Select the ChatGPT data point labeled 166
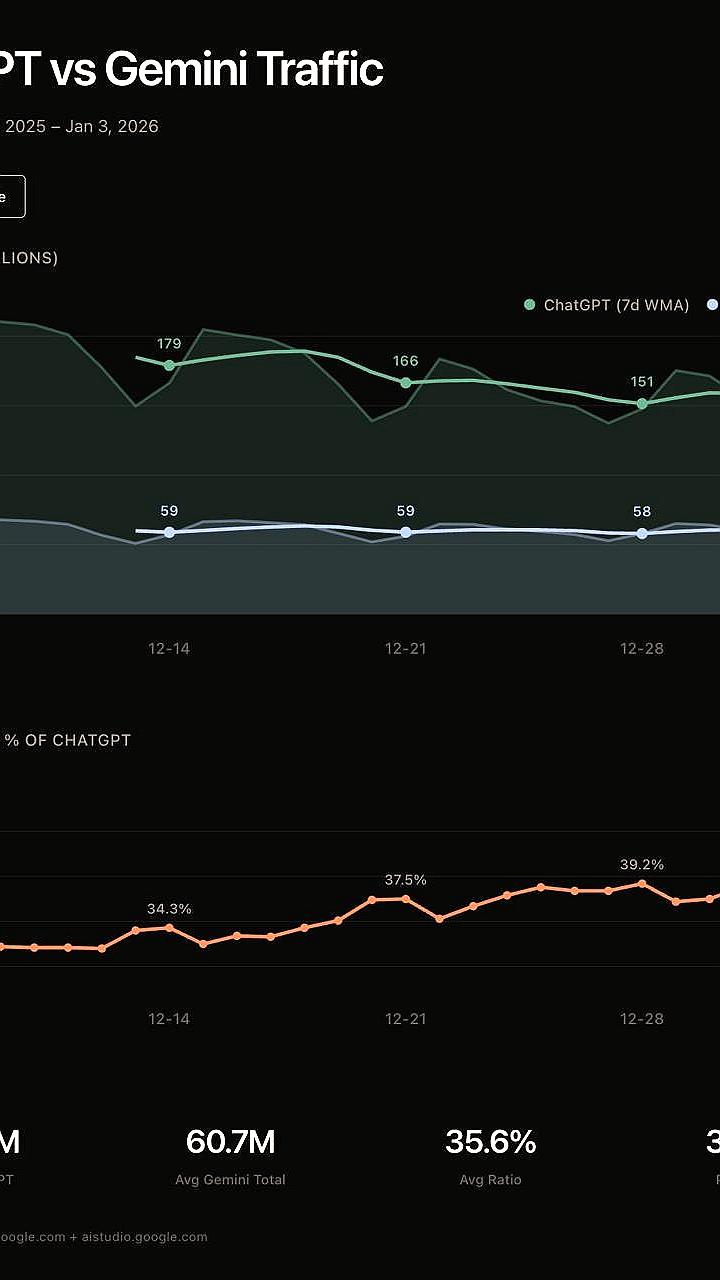The width and height of the screenshot is (720, 1280). [406, 382]
